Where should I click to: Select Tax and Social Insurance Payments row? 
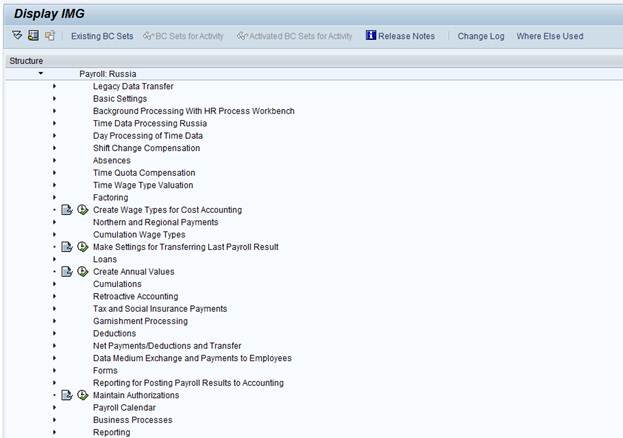(x=160, y=309)
